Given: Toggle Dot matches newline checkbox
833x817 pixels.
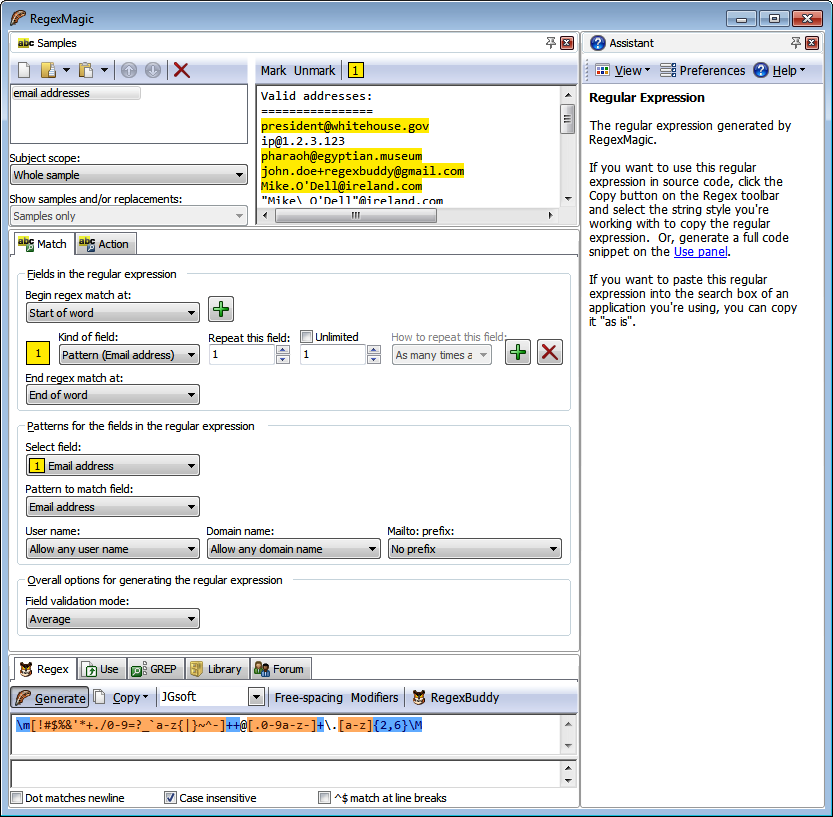Looking at the screenshot, I should point(17,798).
